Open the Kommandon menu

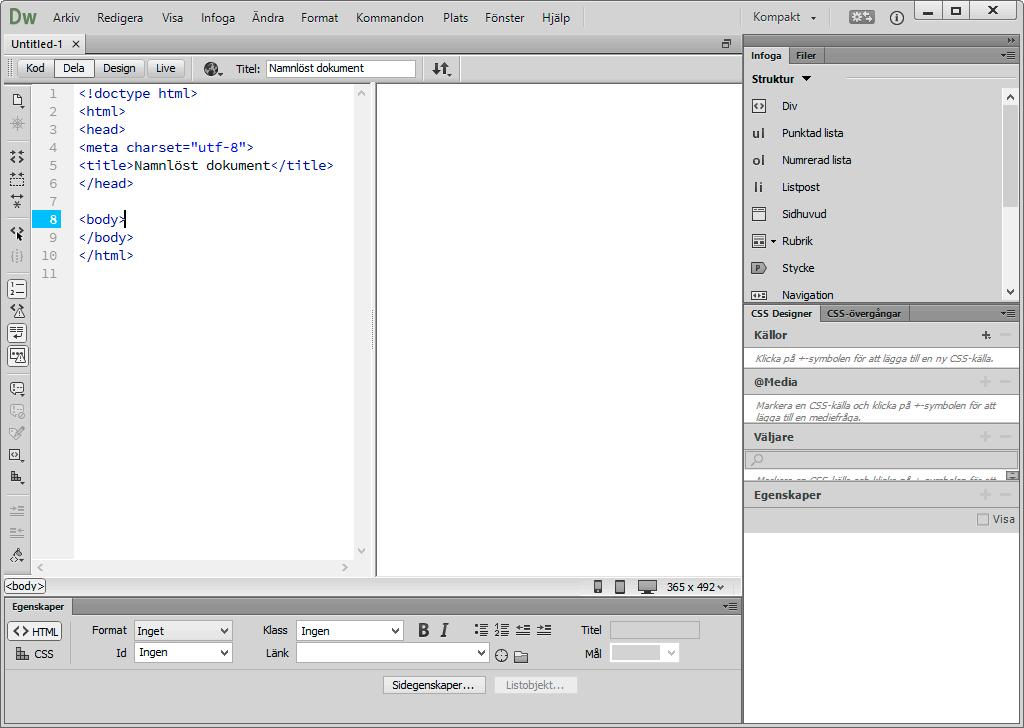[389, 18]
